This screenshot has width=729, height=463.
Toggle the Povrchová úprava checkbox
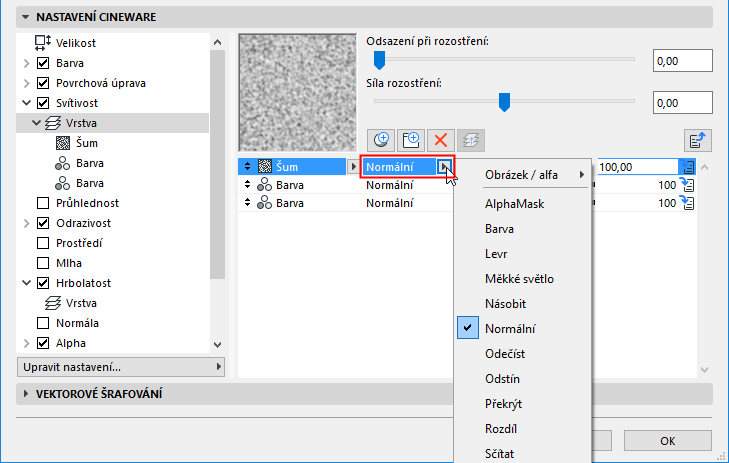pyautogui.click(x=43, y=83)
